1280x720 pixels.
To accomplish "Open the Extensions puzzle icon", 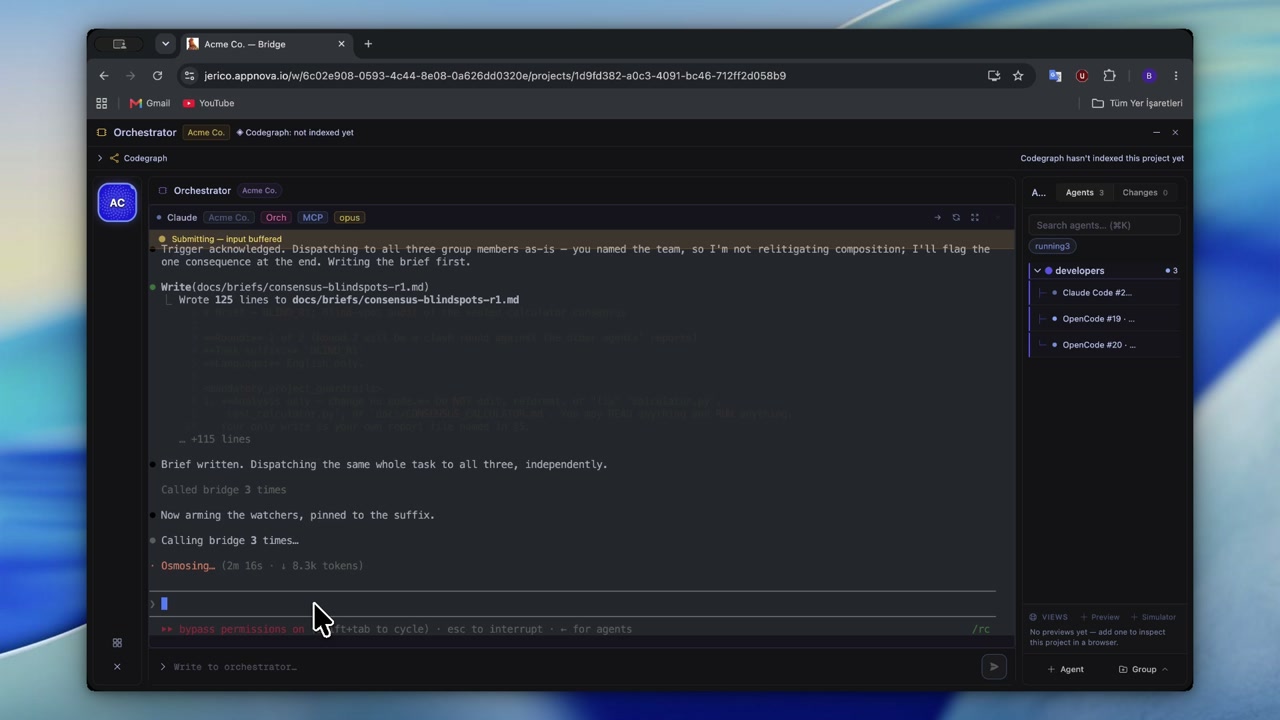I will click(1109, 75).
